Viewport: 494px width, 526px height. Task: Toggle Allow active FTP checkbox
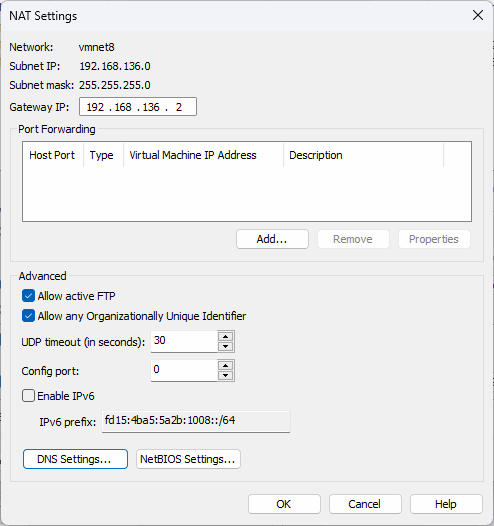(28, 296)
